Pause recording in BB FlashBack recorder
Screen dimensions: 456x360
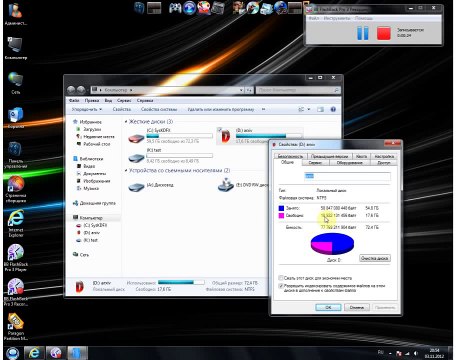click(x=363, y=33)
